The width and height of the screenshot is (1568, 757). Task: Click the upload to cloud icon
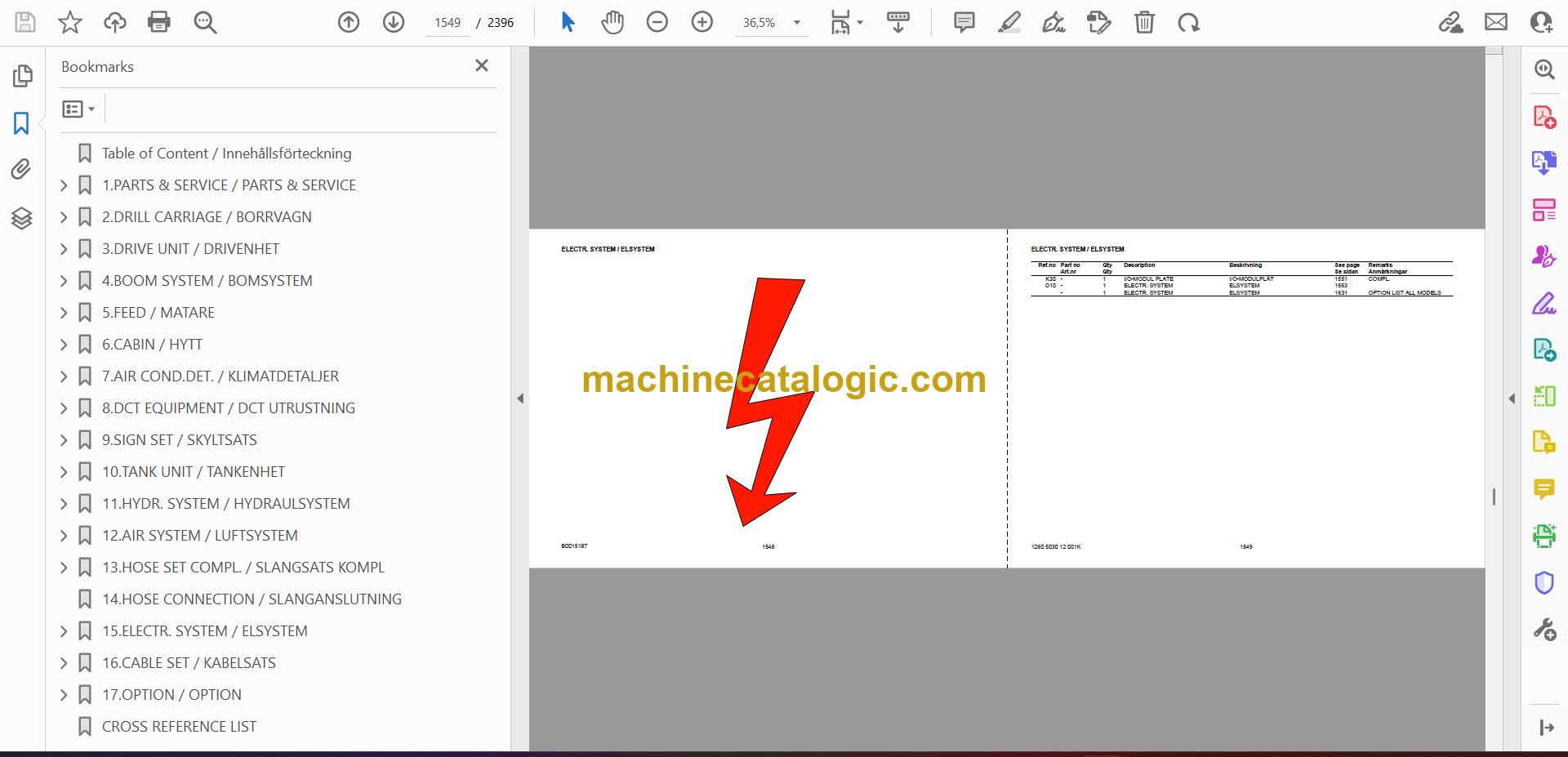coord(114,22)
